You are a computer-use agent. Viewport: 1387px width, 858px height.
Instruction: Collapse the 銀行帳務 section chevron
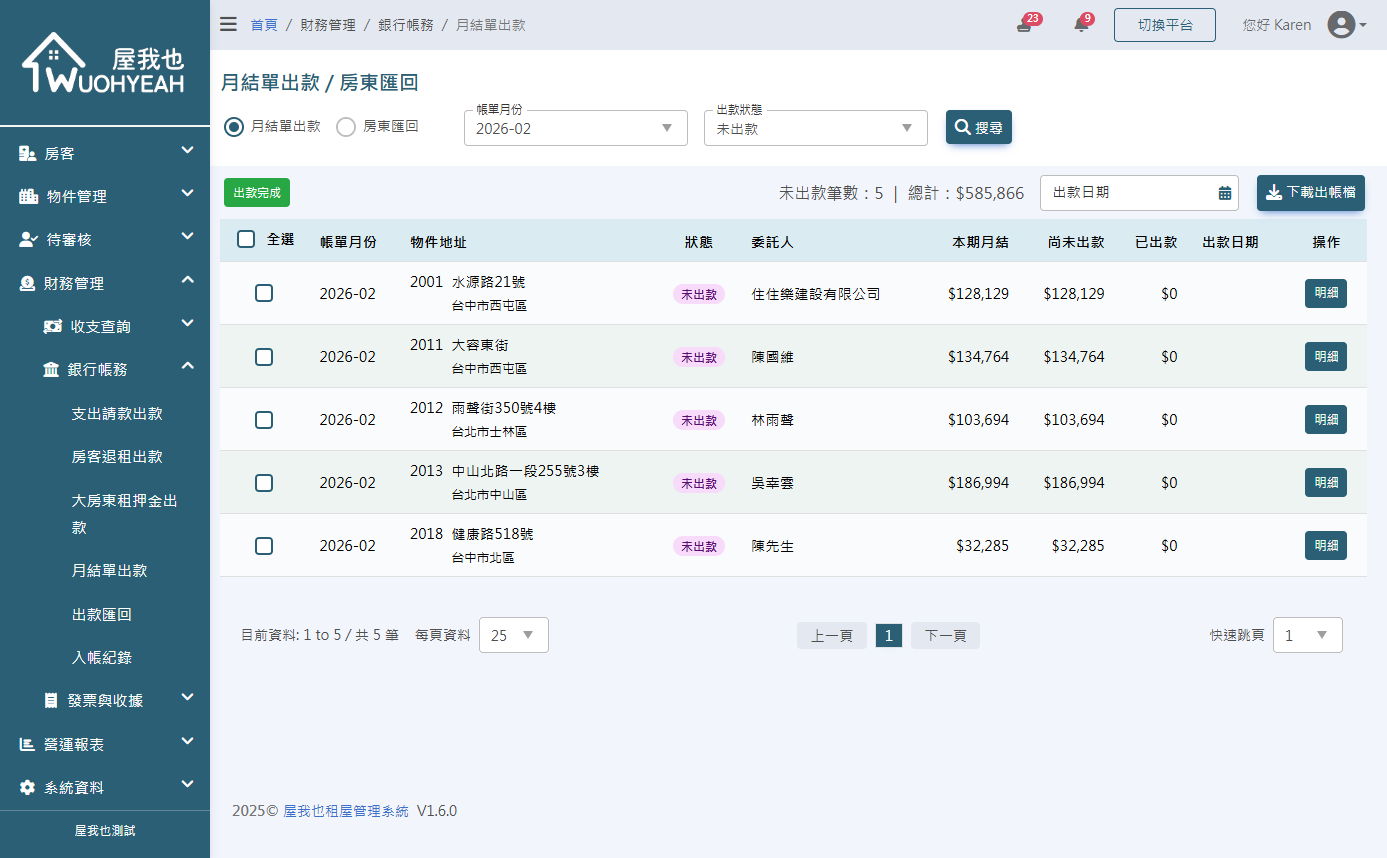[x=187, y=366]
